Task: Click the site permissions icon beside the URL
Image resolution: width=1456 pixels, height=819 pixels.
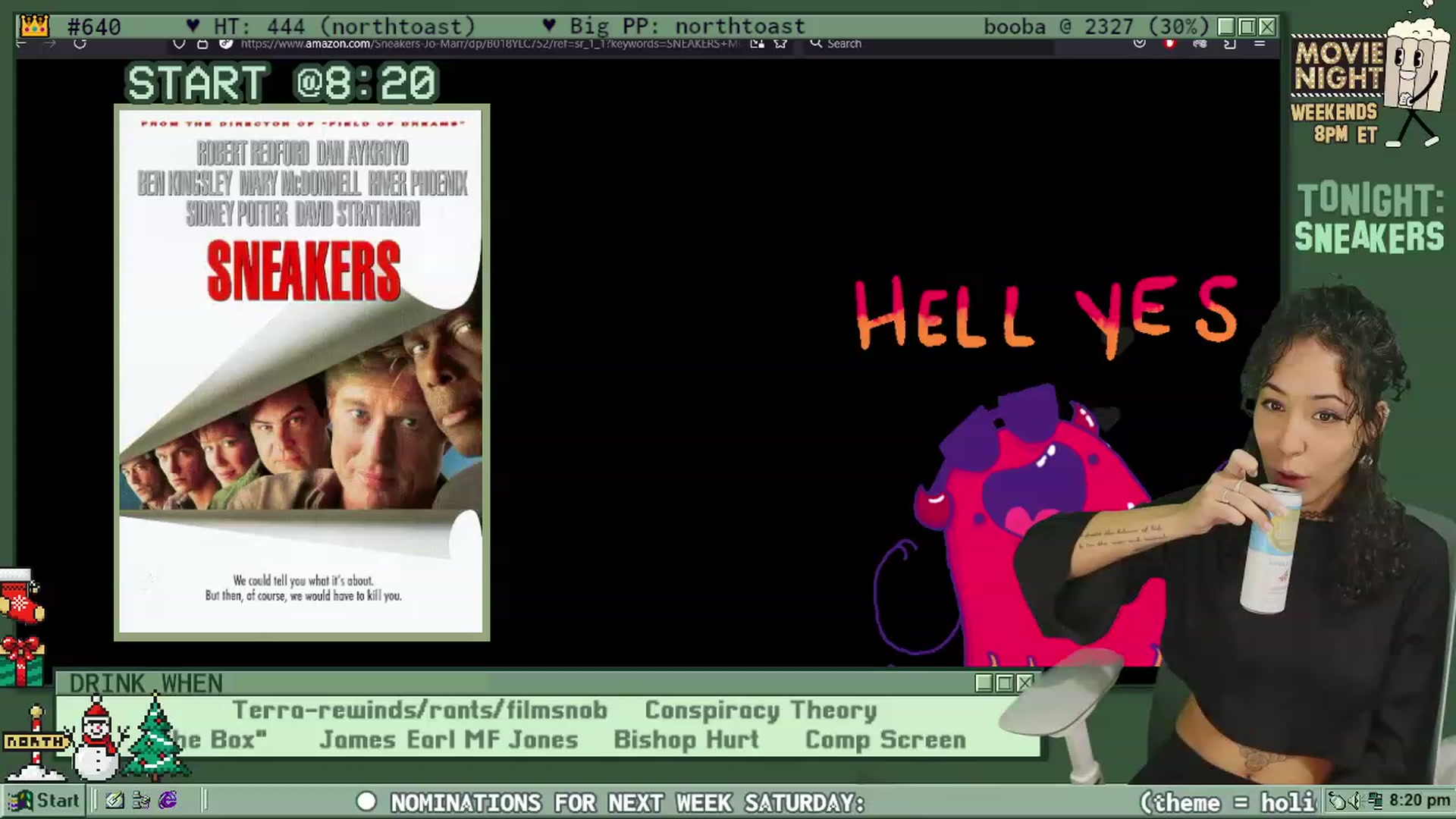Action: [225, 44]
